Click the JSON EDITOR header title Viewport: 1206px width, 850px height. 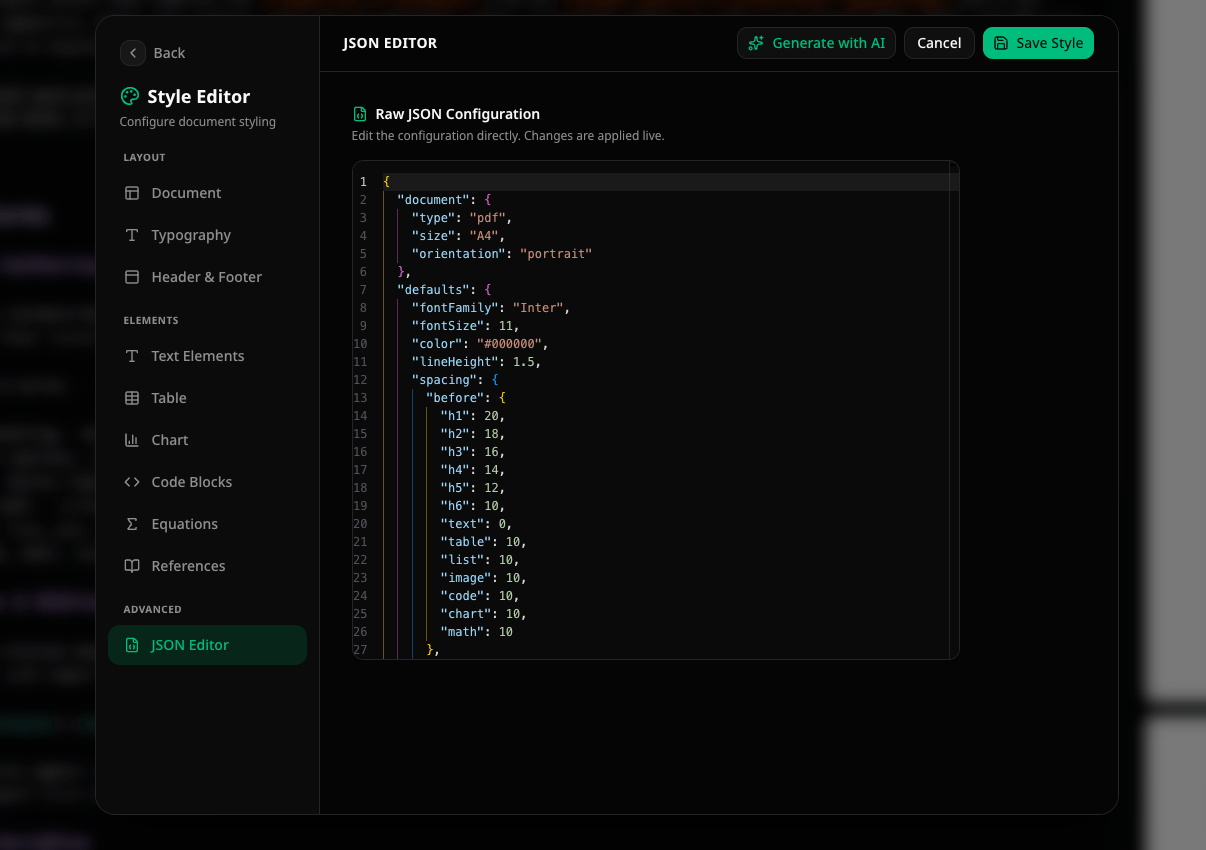click(390, 43)
